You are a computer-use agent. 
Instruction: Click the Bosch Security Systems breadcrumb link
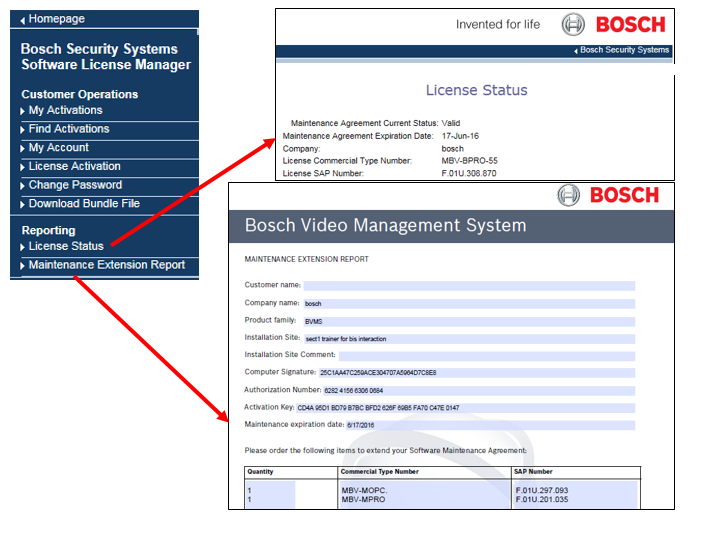[624, 50]
